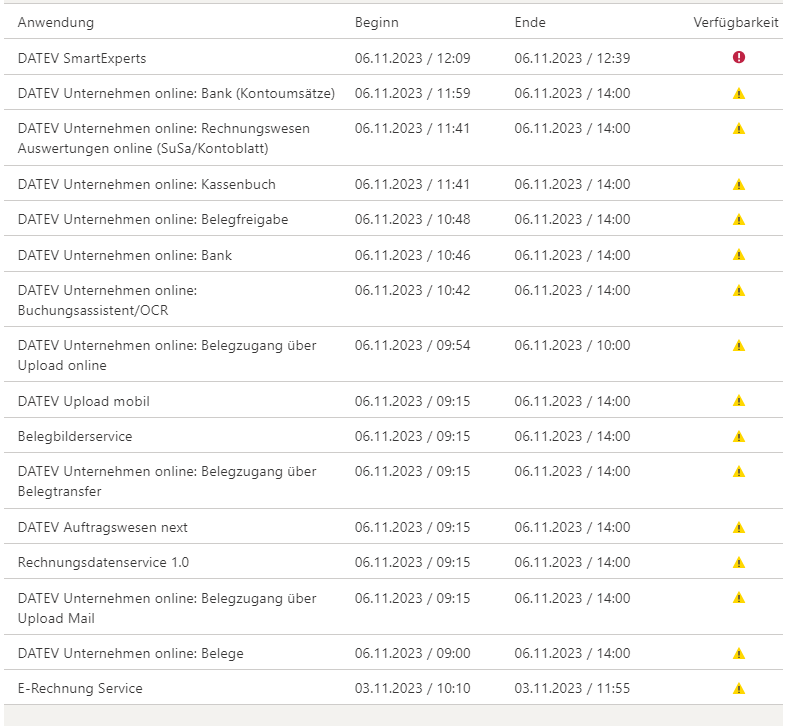Select DATEV Unternehmen online: Kassenbuch
This screenshot has width=802, height=726.
click(x=147, y=184)
